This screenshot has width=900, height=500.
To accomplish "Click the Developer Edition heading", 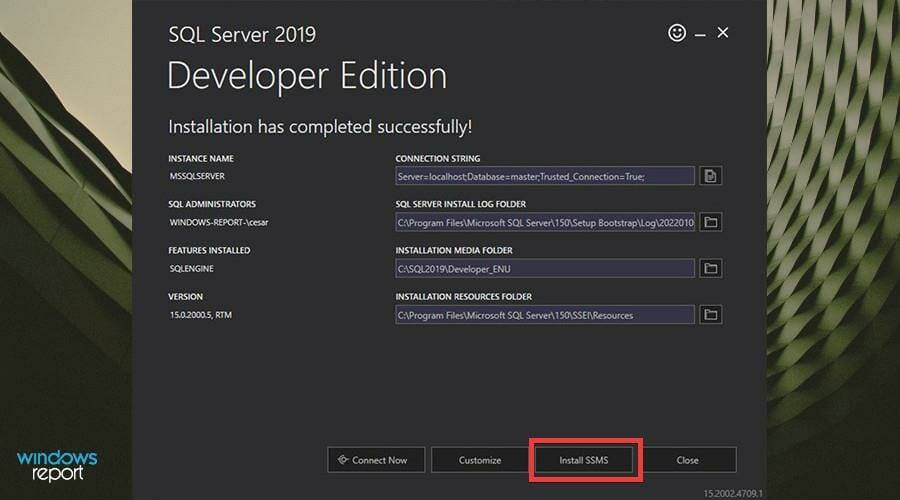I will tap(307, 75).
